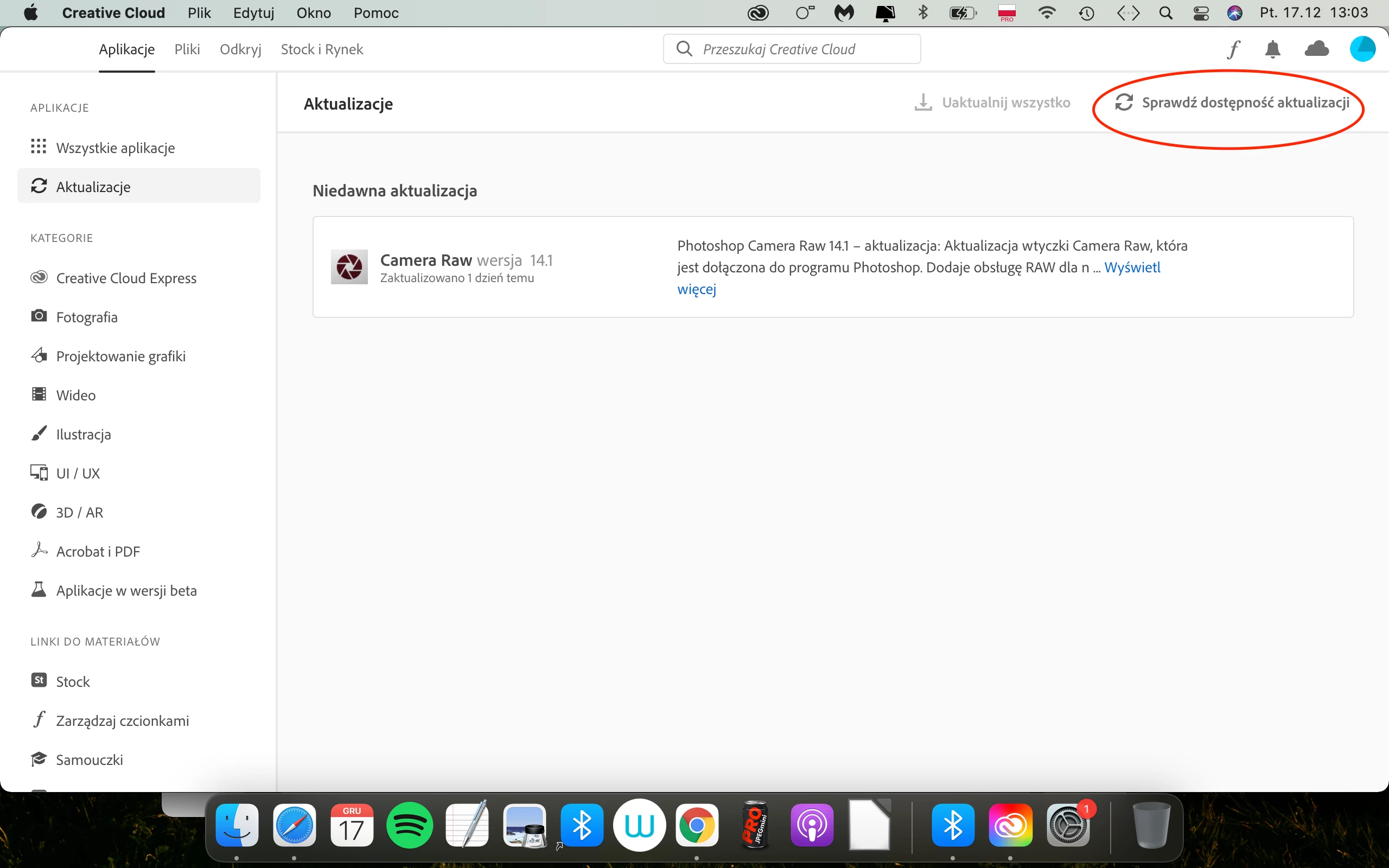This screenshot has width=1389, height=868.
Task: Click Uaktualnij wszystko button
Action: [992, 103]
